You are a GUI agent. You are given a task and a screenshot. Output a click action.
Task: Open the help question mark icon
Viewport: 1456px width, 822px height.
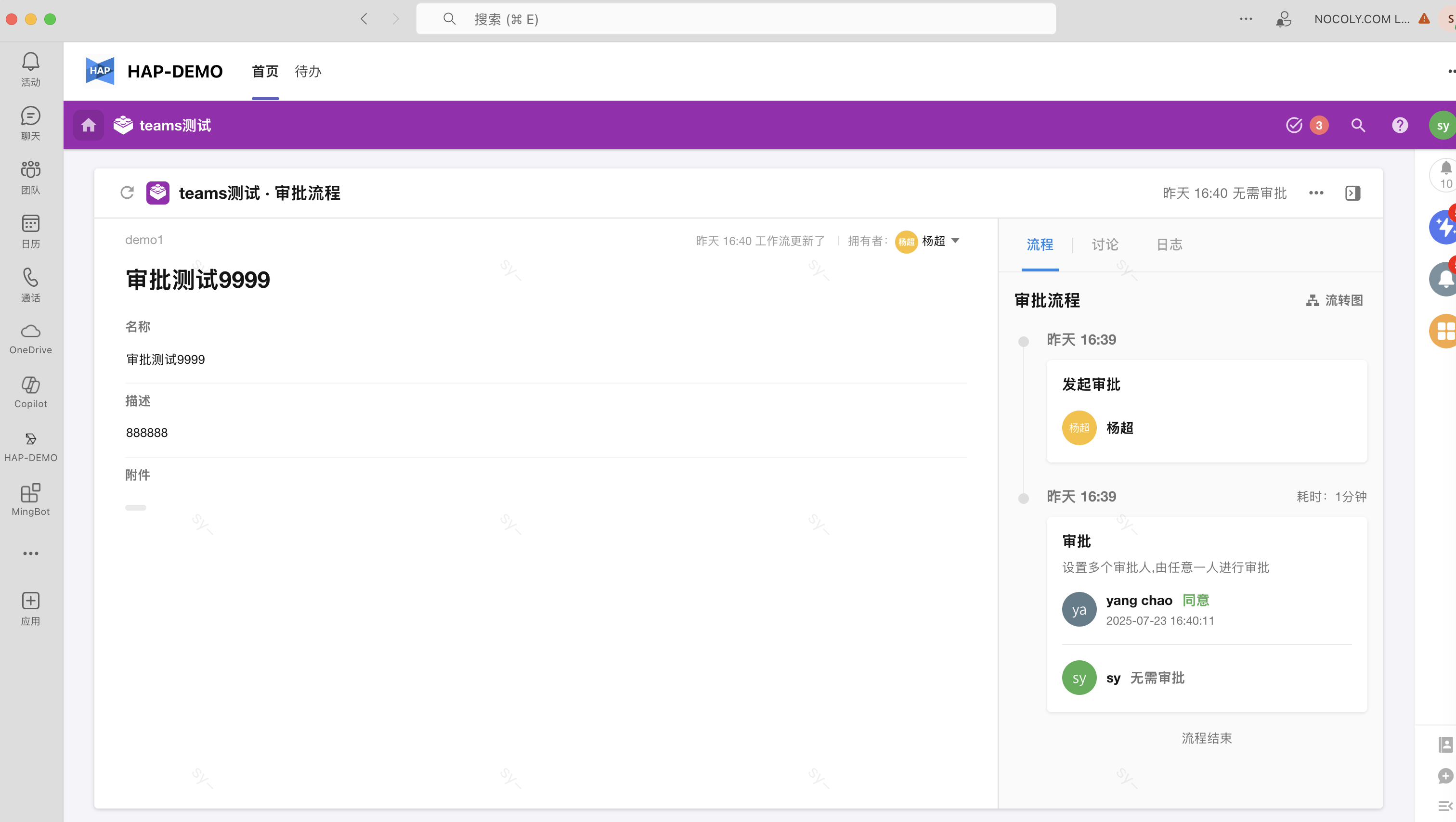tap(1400, 126)
